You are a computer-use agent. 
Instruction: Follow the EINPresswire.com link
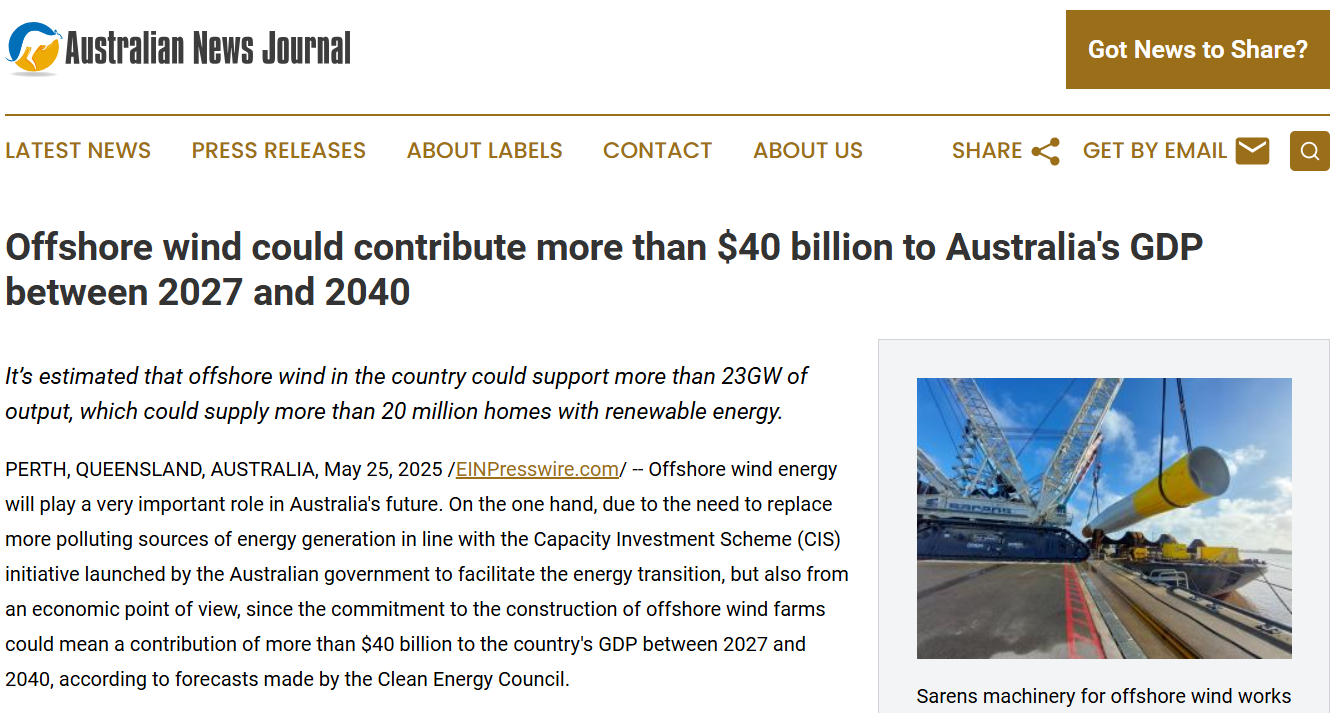(x=537, y=469)
